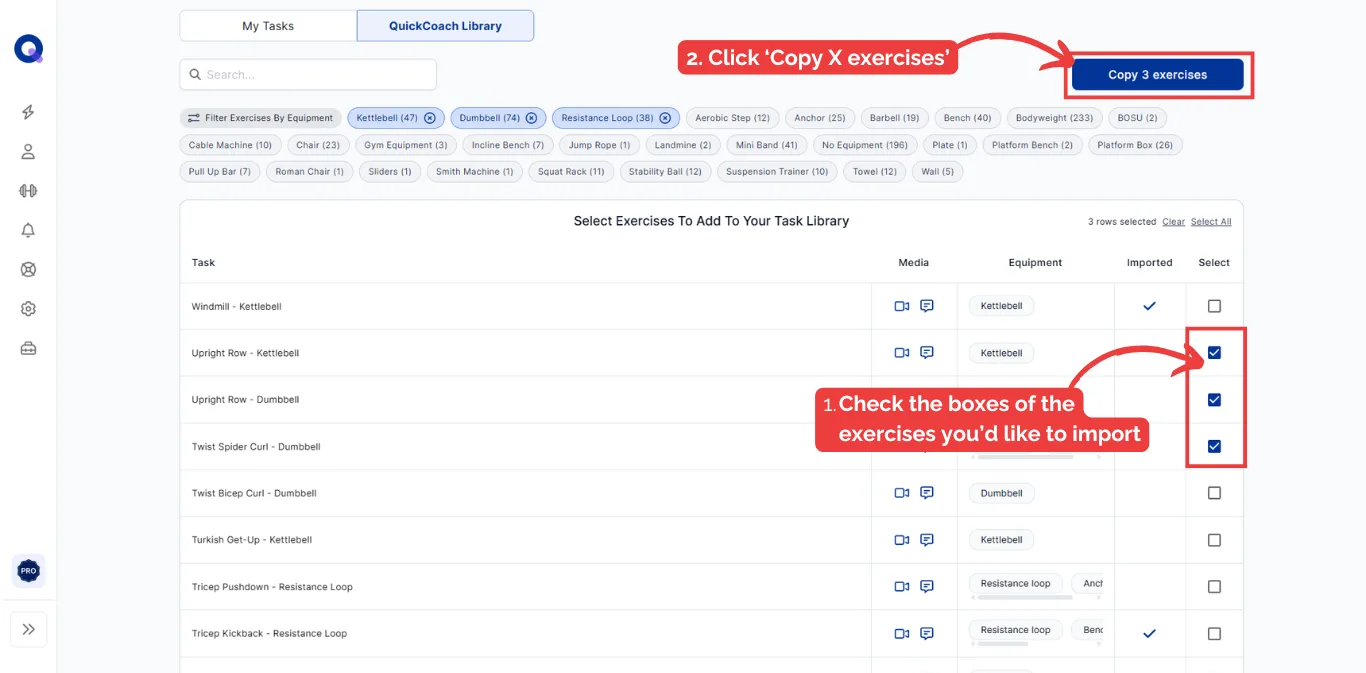
Task: Check the Twist Bicep Curl - Dumbbell box
Action: [1214, 493]
